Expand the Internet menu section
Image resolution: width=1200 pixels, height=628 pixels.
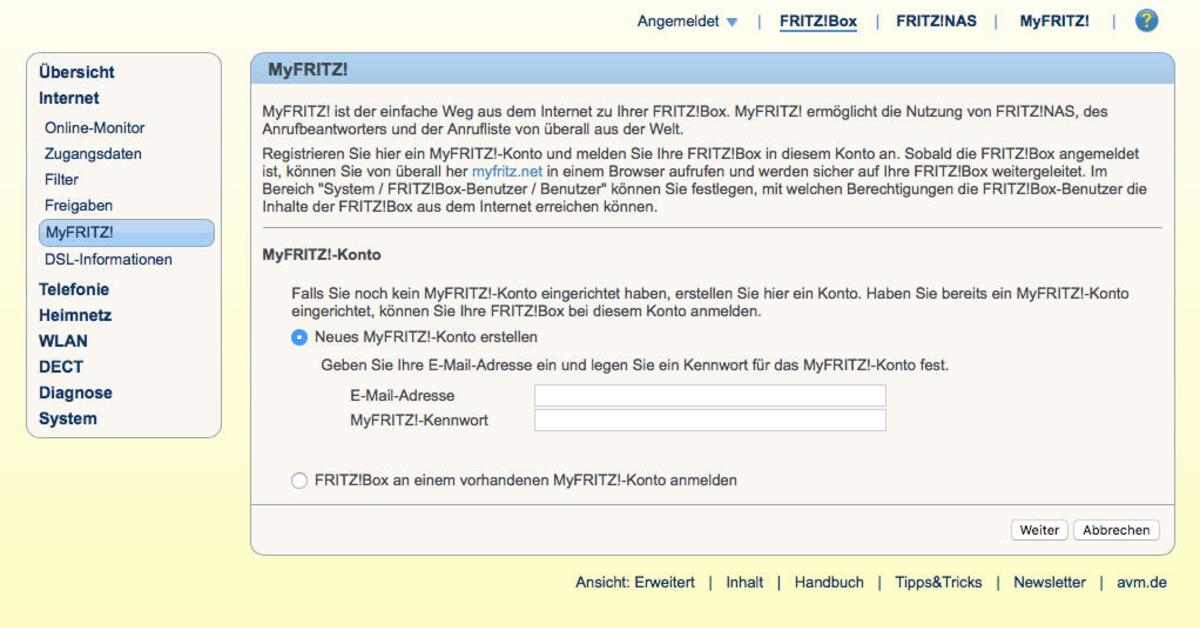click(x=70, y=98)
